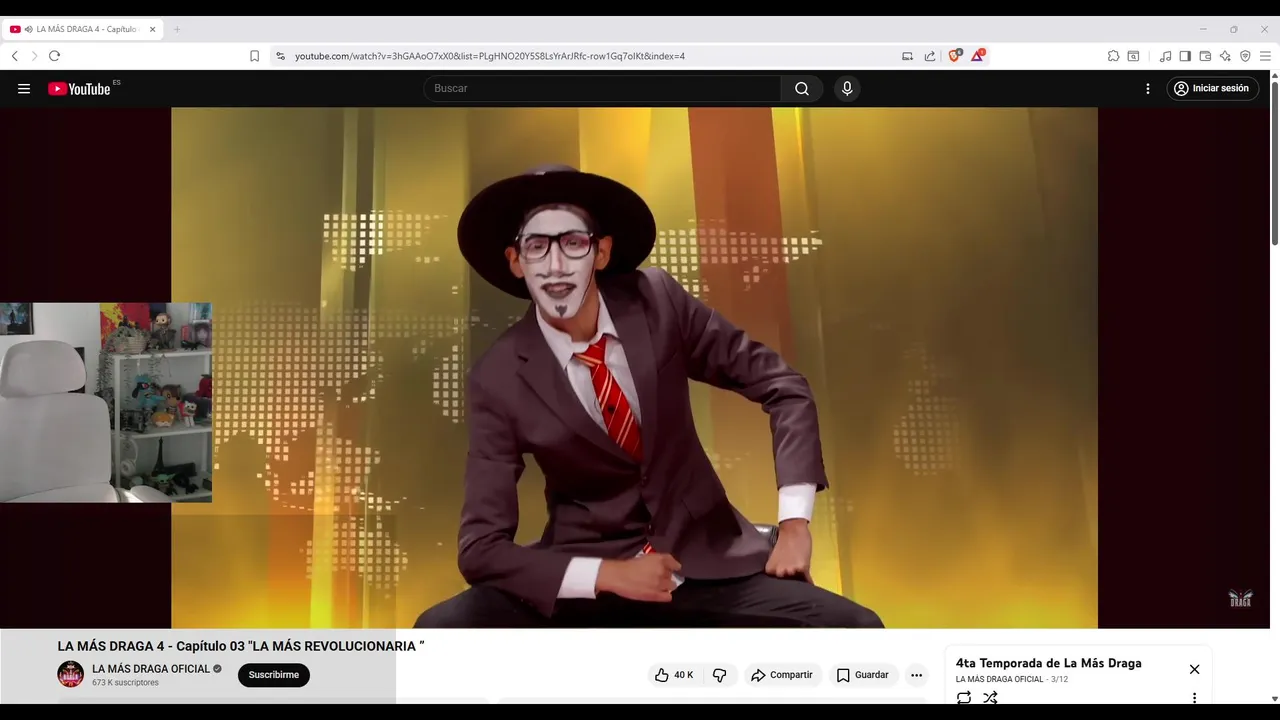
Task: Click webcam overlay thumbnail on video
Action: pyautogui.click(x=105, y=402)
